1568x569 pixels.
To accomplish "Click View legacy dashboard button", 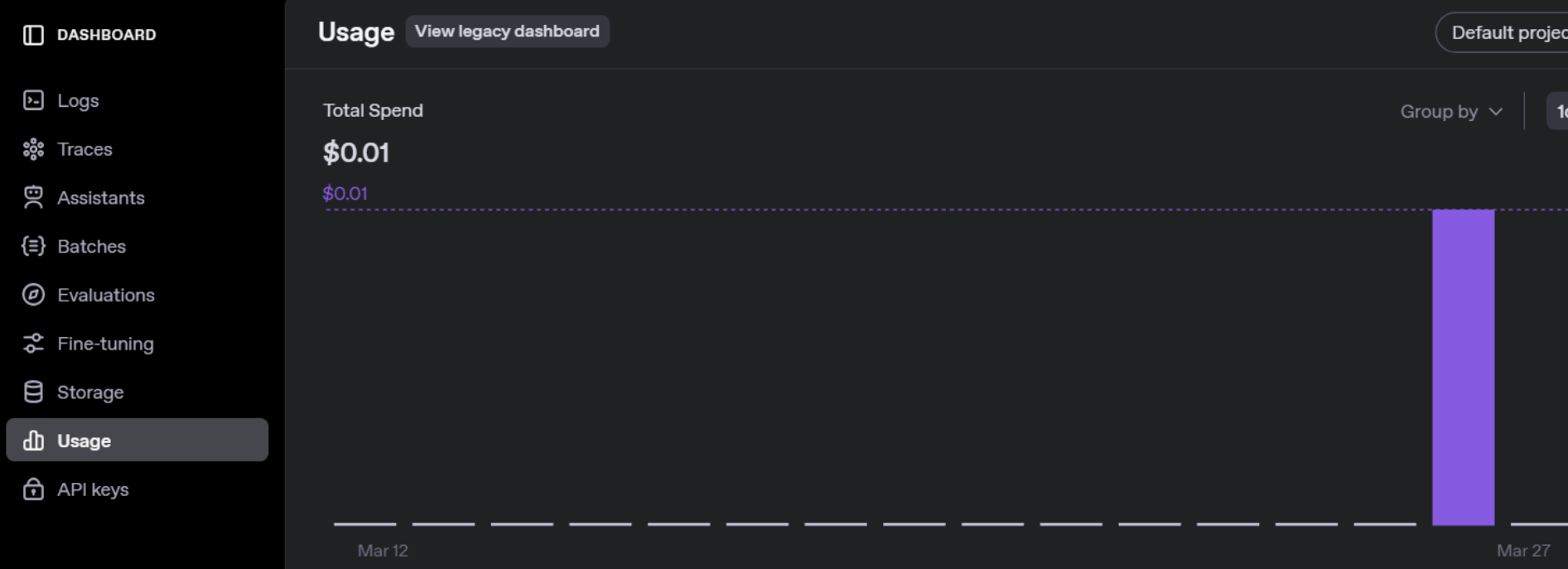I will coord(507,31).
